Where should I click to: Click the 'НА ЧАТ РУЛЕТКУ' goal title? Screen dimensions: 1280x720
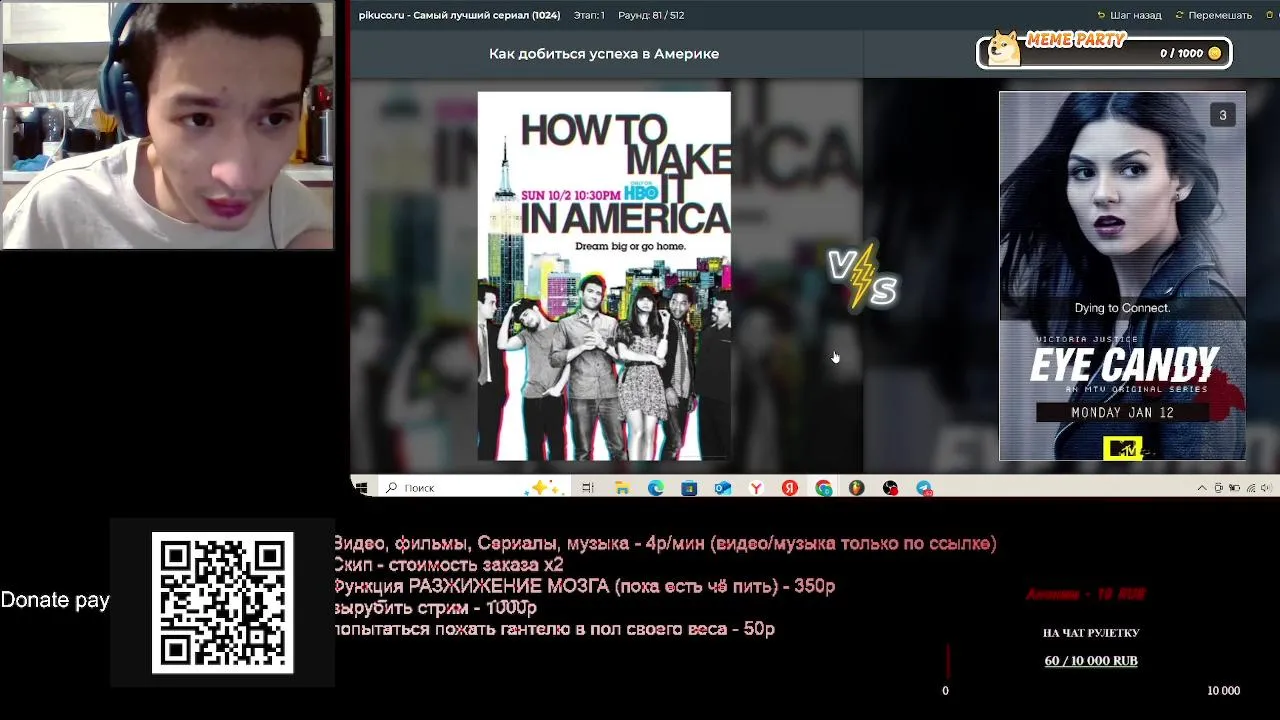click(x=1091, y=633)
